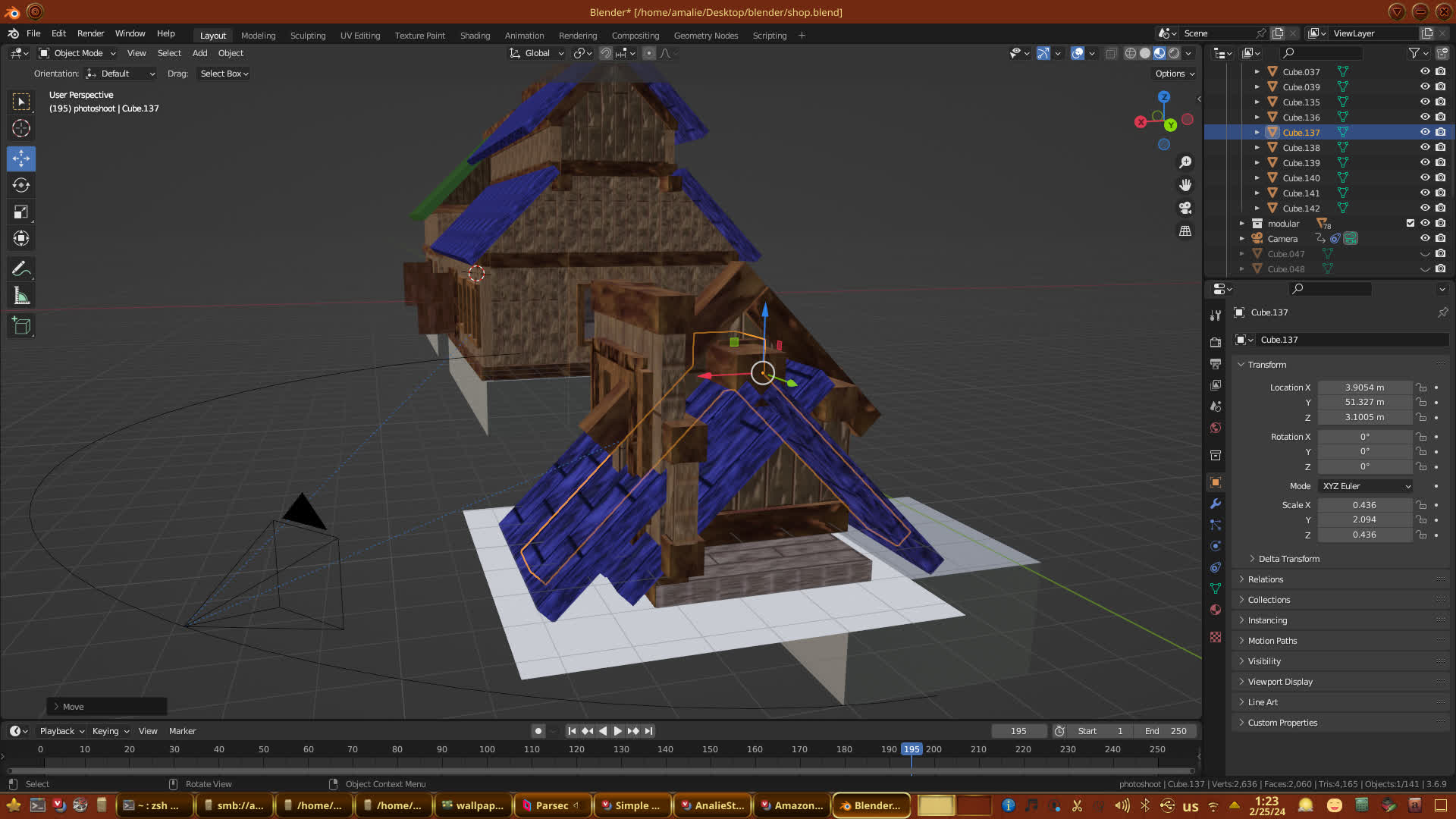Open the Modifiers wrench properties tab
This screenshot has width=1456, height=819.
point(1216,504)
